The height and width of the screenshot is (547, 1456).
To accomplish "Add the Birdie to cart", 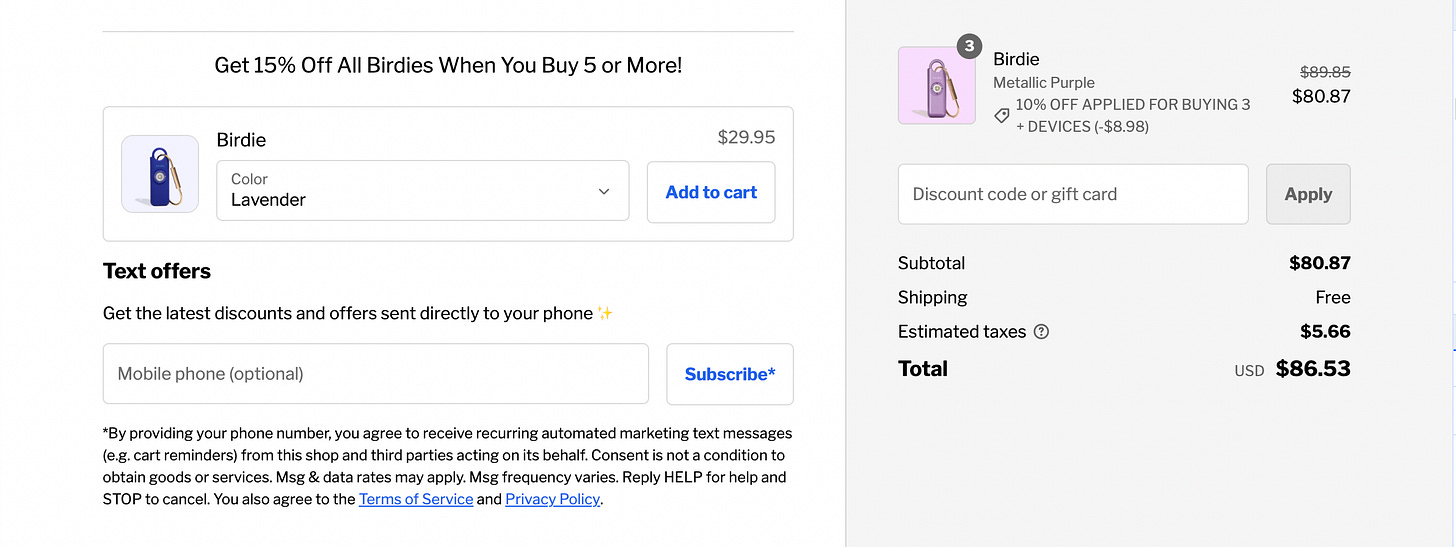I will pos(711,192).
